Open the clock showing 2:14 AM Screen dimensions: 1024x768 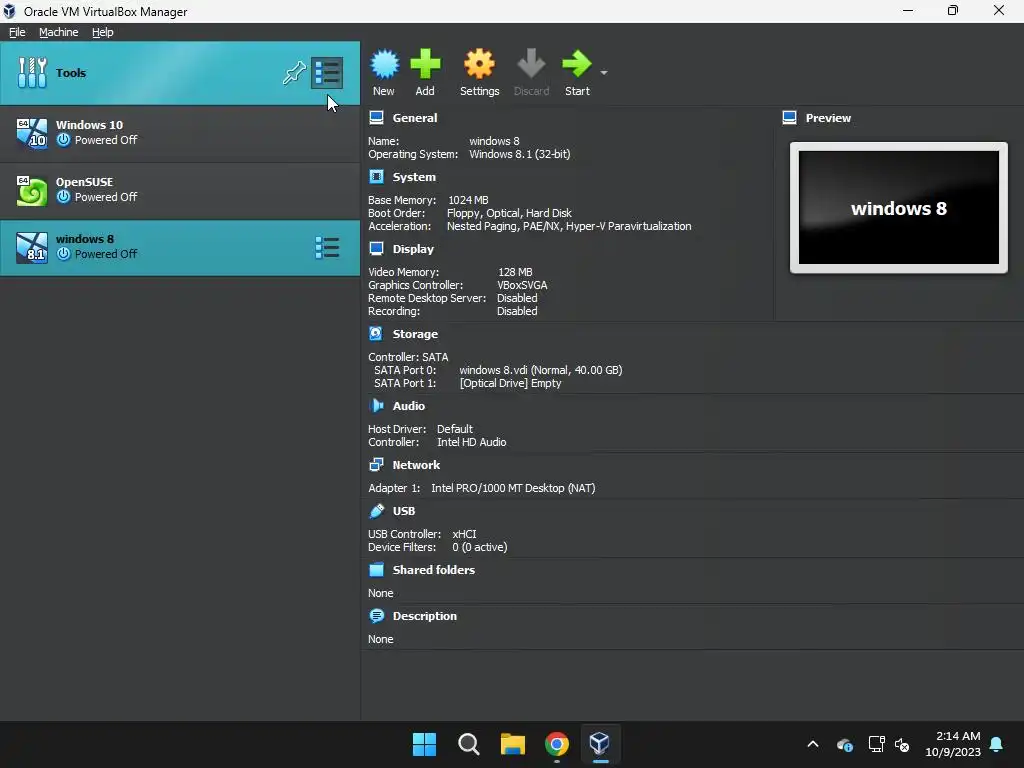[953, 744]
